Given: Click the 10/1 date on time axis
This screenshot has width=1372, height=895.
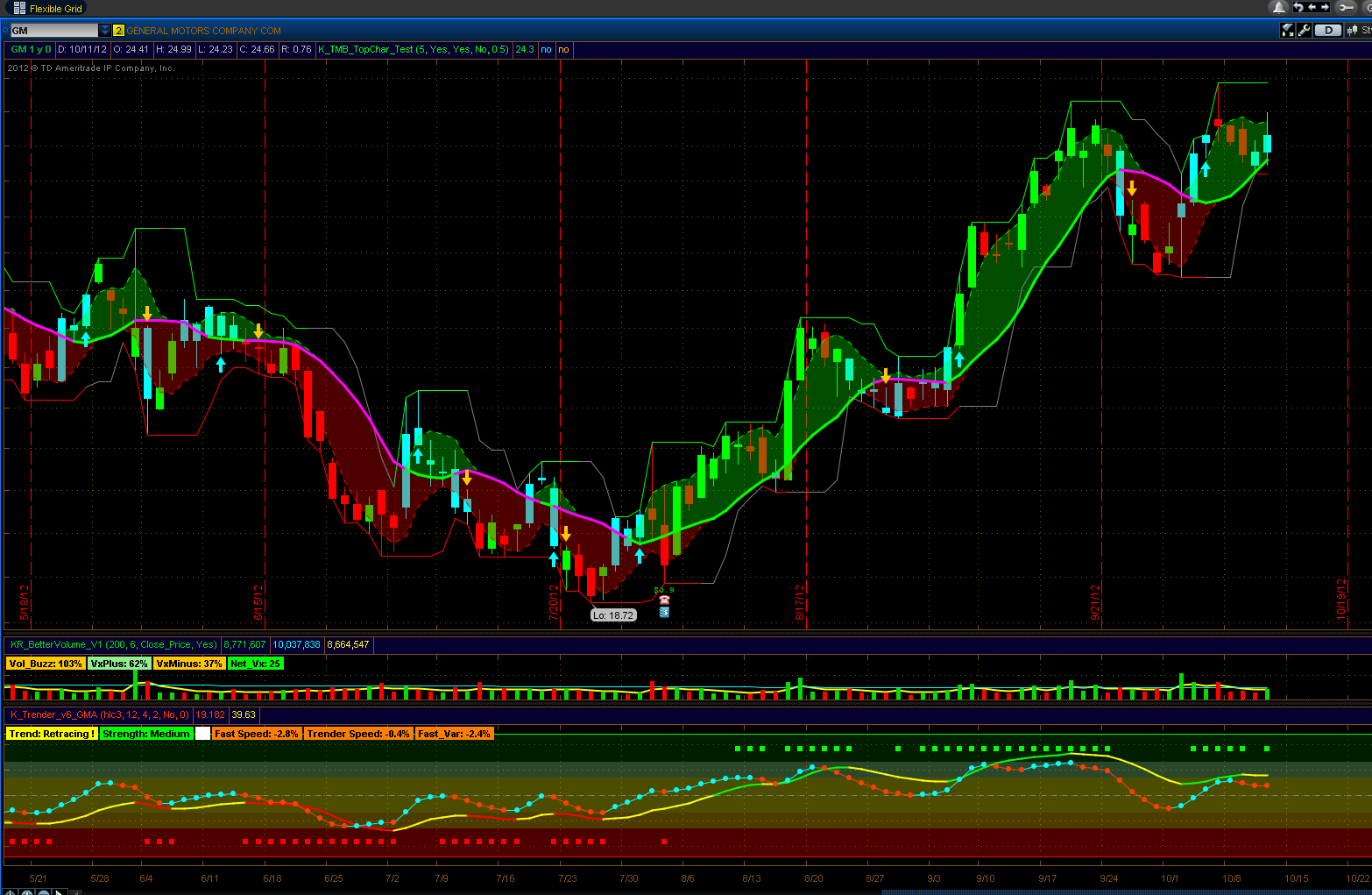Looking at the screenshot, I should coord(1170,878).
